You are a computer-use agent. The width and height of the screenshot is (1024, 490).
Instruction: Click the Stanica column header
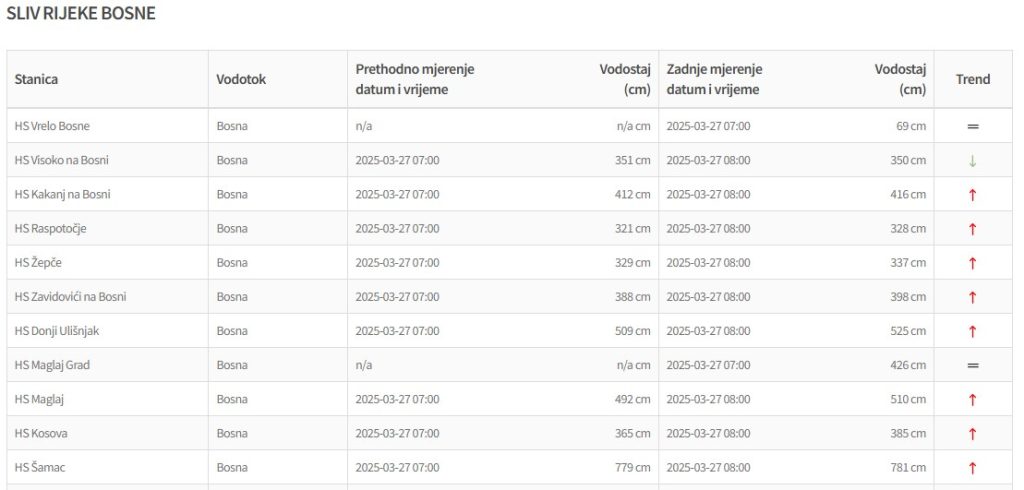[x=36, y=79]
